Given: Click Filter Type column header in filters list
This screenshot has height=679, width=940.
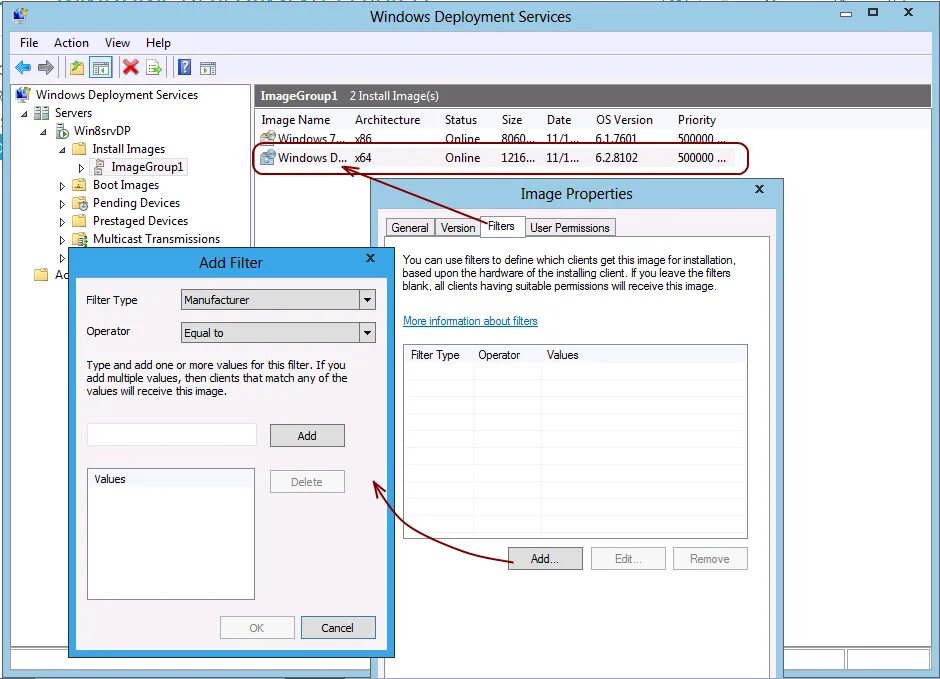Looking at the screenshot, I should tap(435, 355).
